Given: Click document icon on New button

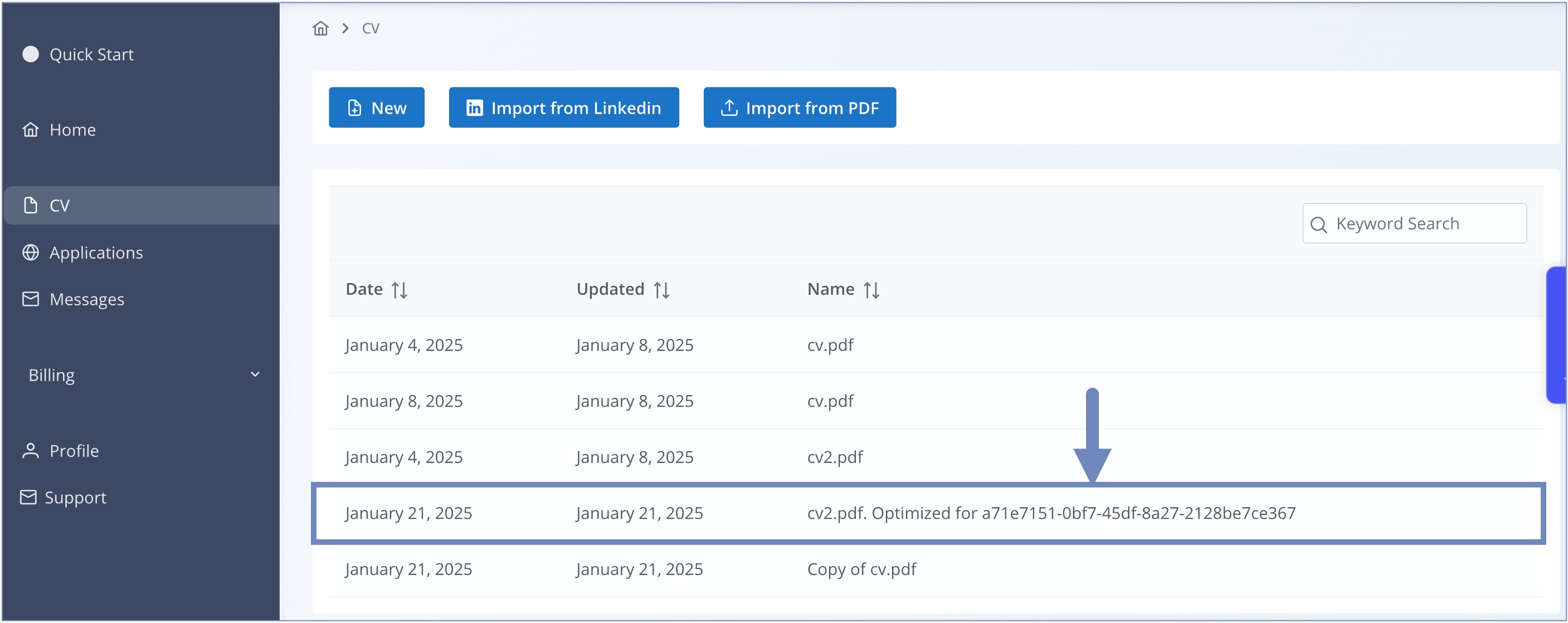Looking at the screenshot, I should [354, 108].
